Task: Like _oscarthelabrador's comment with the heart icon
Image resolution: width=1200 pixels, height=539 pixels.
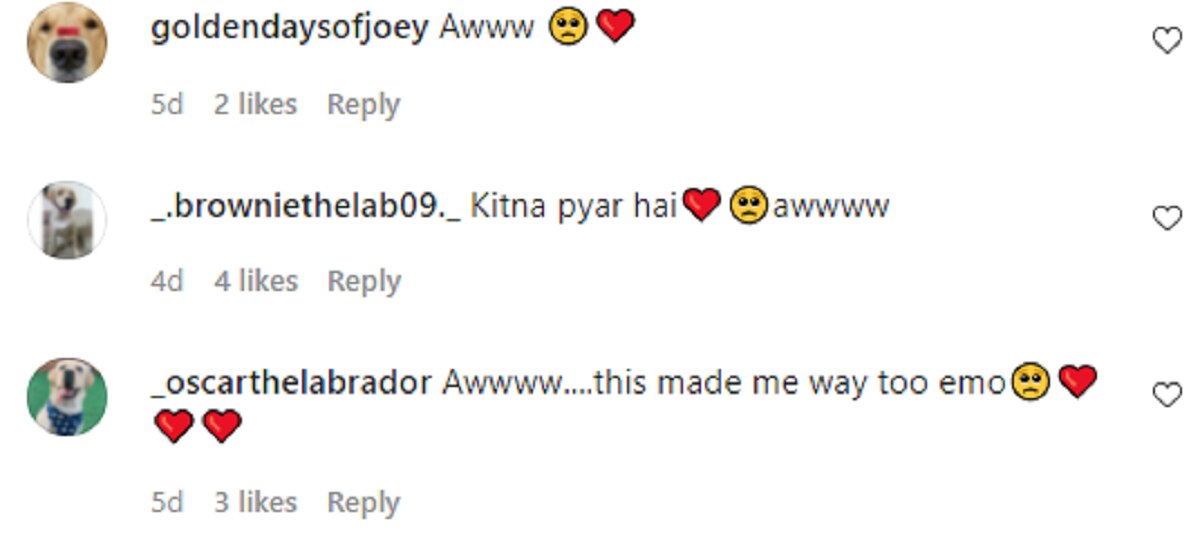Action: (x=1167, y=396)
